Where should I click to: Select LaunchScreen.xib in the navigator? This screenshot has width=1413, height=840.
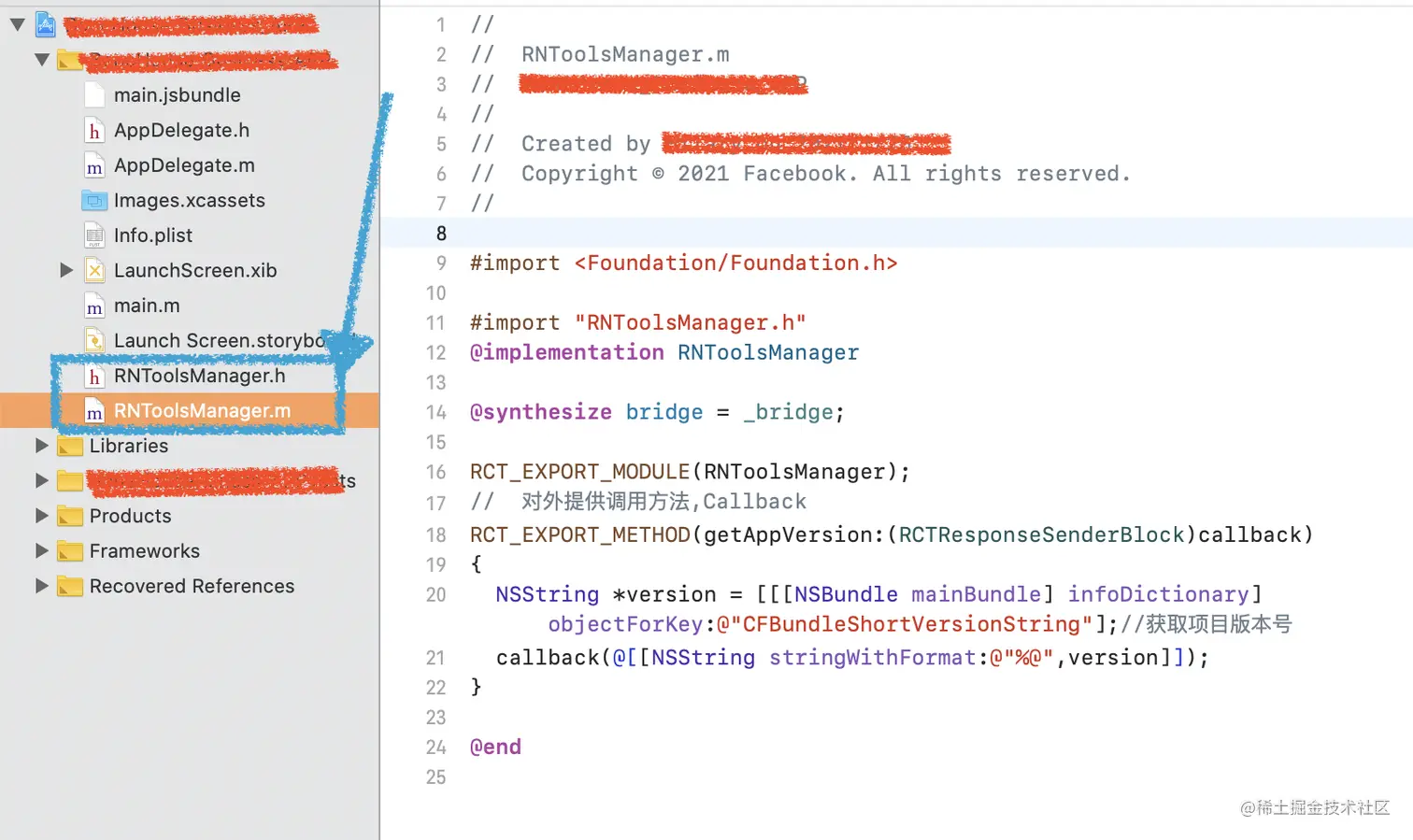195,271
